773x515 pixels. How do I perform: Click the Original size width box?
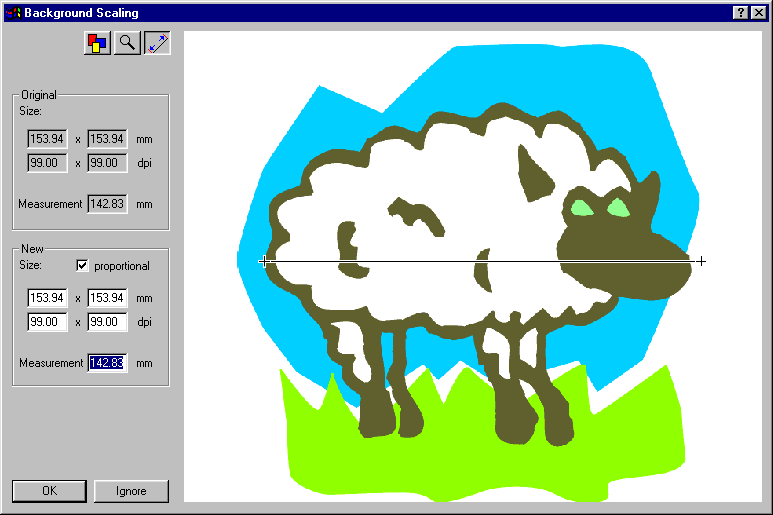[x=47, y=139]
